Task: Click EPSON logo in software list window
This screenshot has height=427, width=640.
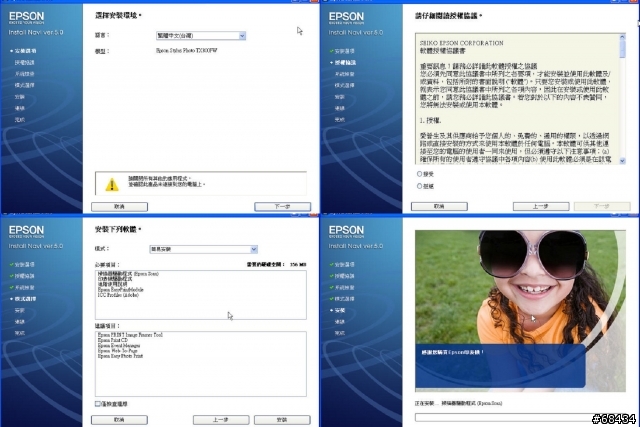Action: (27, 231)
